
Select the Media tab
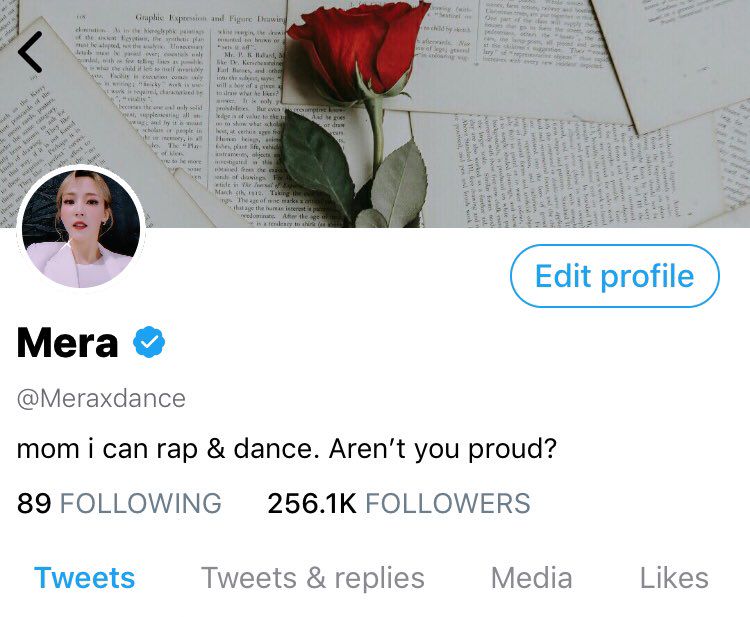coord(531,578)
